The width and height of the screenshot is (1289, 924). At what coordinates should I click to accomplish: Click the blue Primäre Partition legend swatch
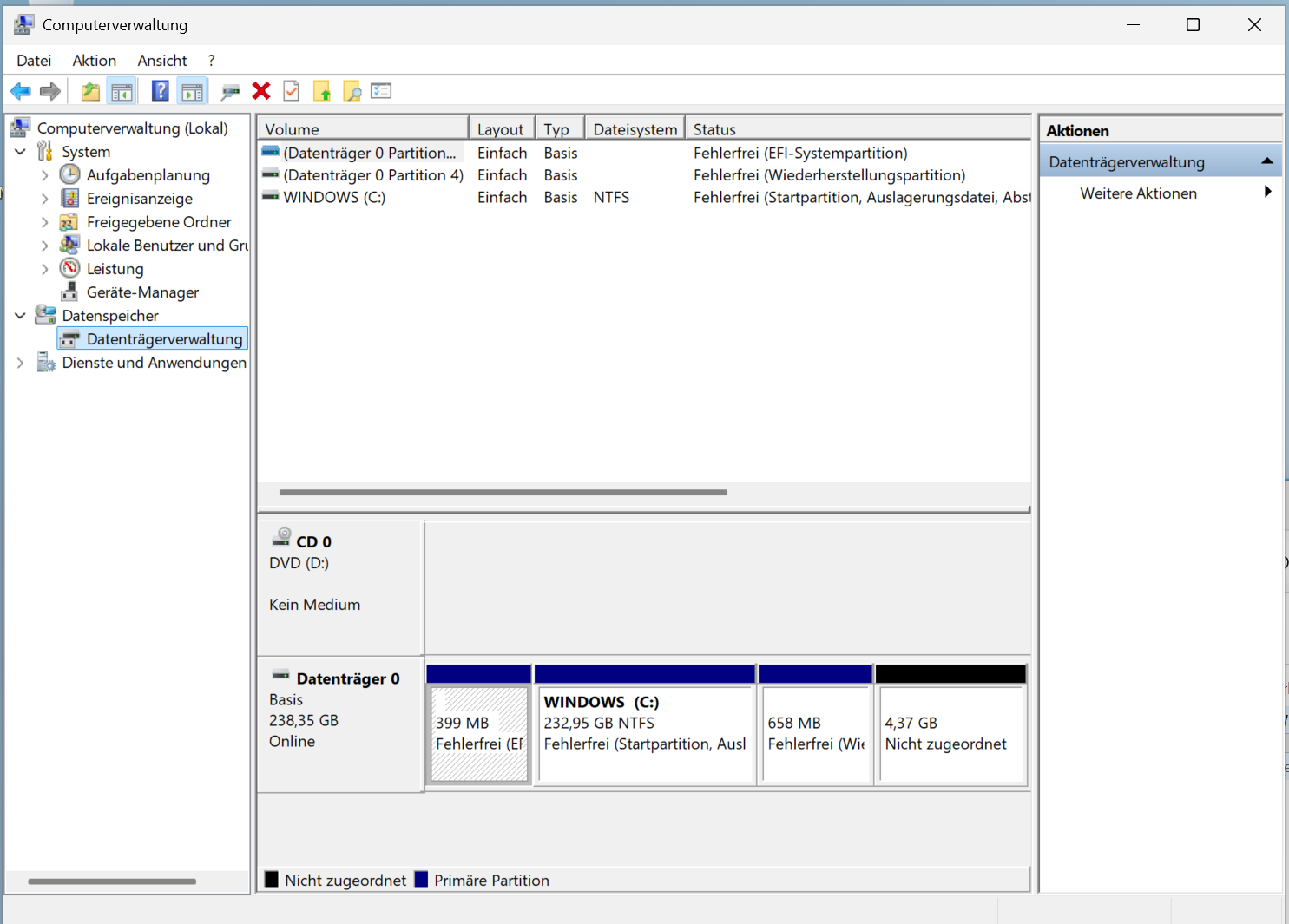[x=422, y=879]
